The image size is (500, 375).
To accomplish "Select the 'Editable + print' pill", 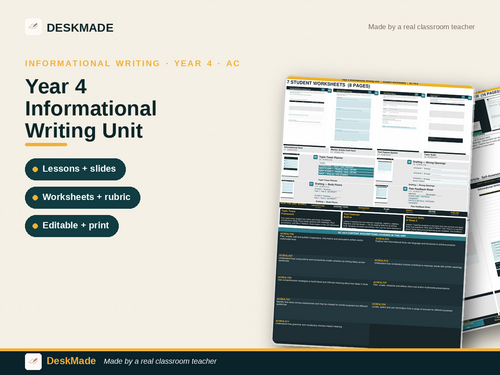I will coord(72,226).
